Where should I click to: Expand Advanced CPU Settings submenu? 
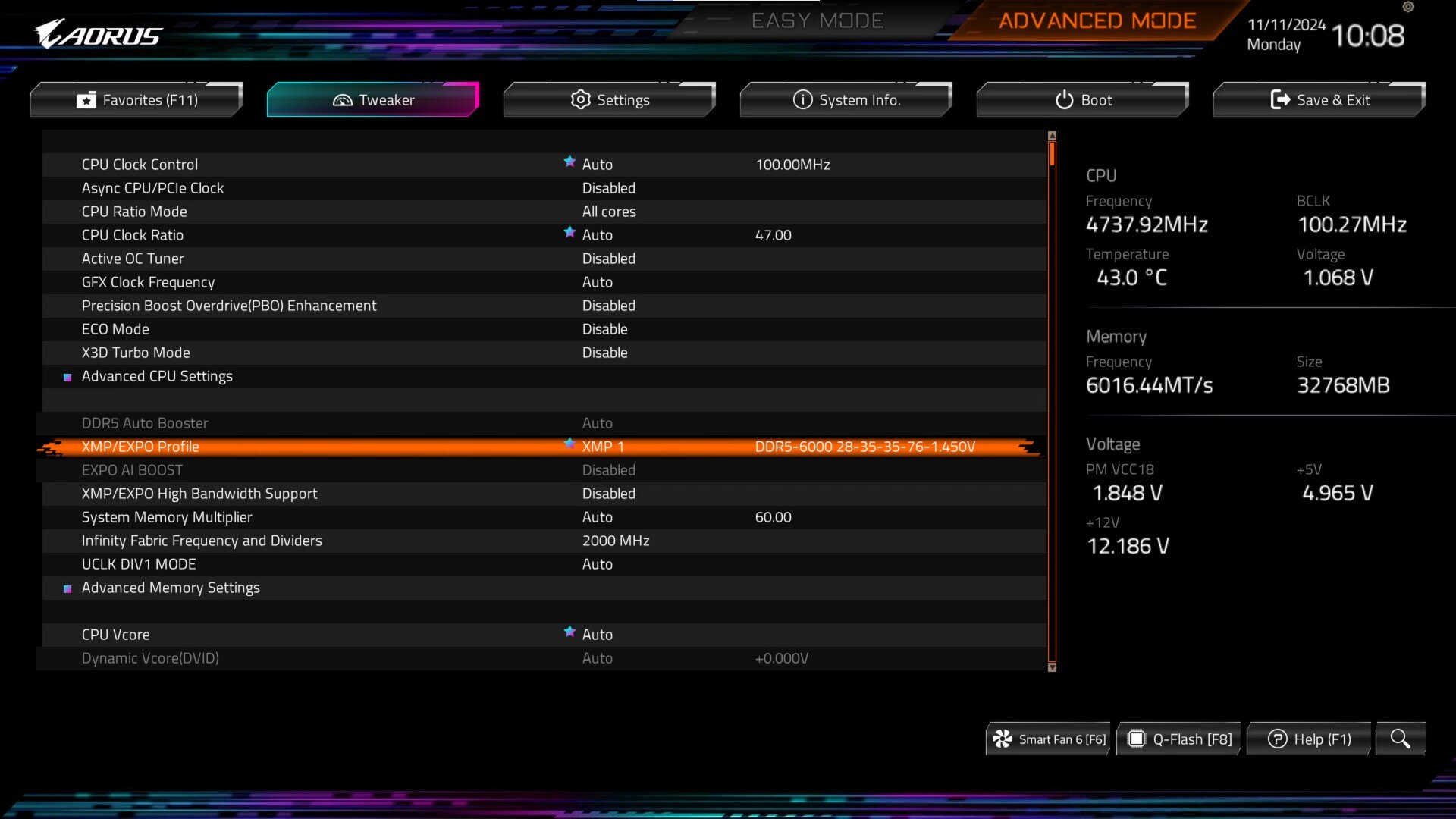157,376
